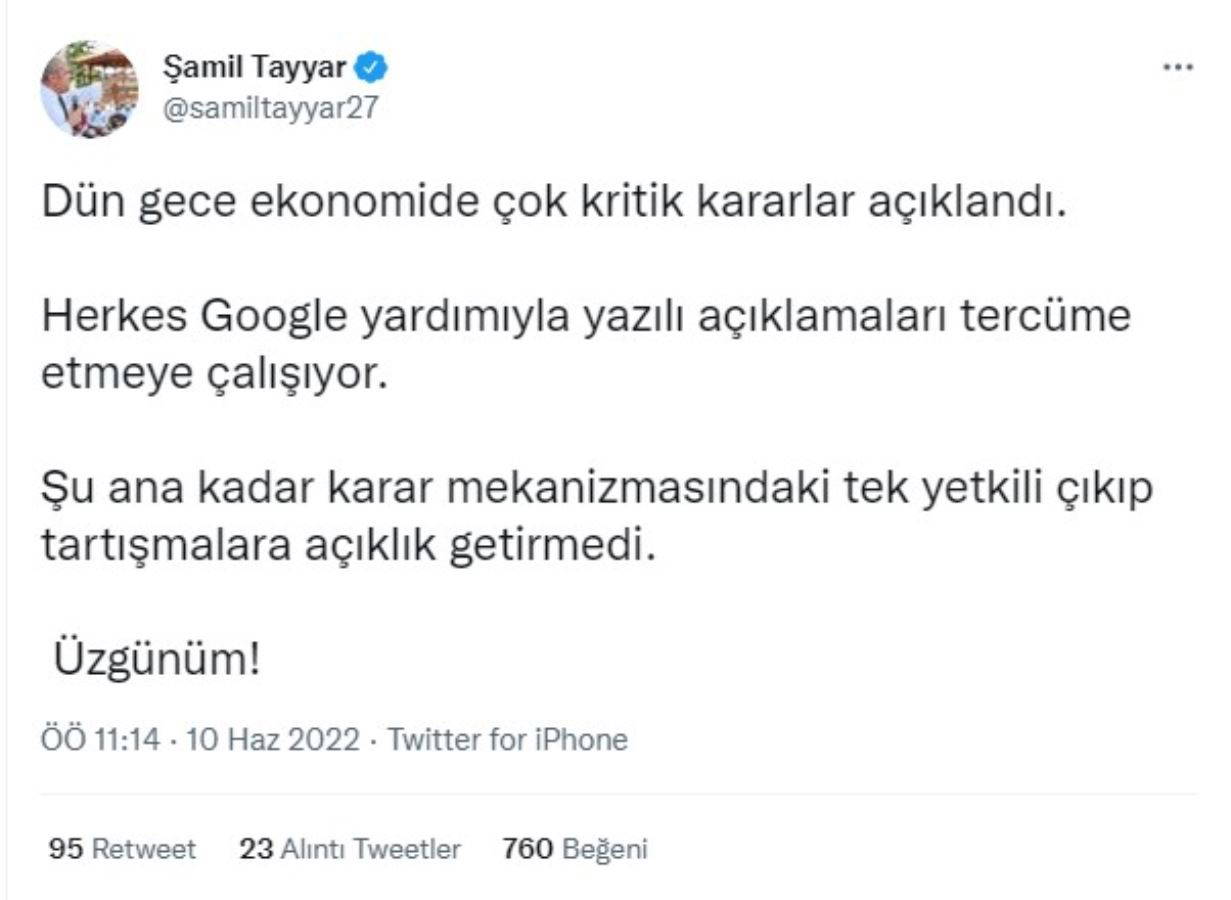This screenshot has width=1231, height=900.
Task: Open Şamil Tayyar's profile picture
Action: [89, 89]
